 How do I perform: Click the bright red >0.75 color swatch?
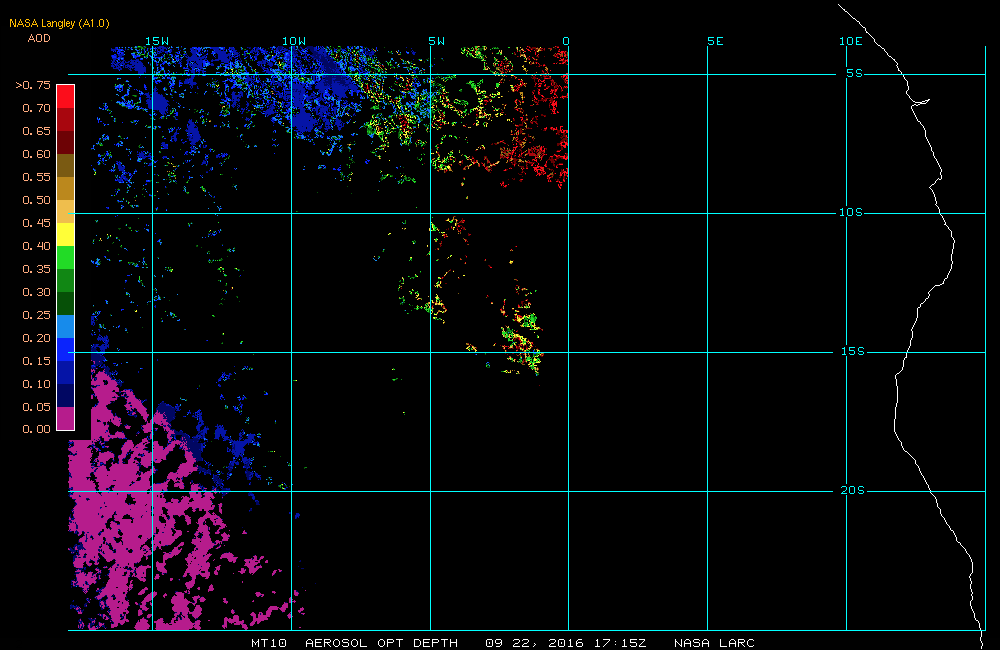click(66, 96)
